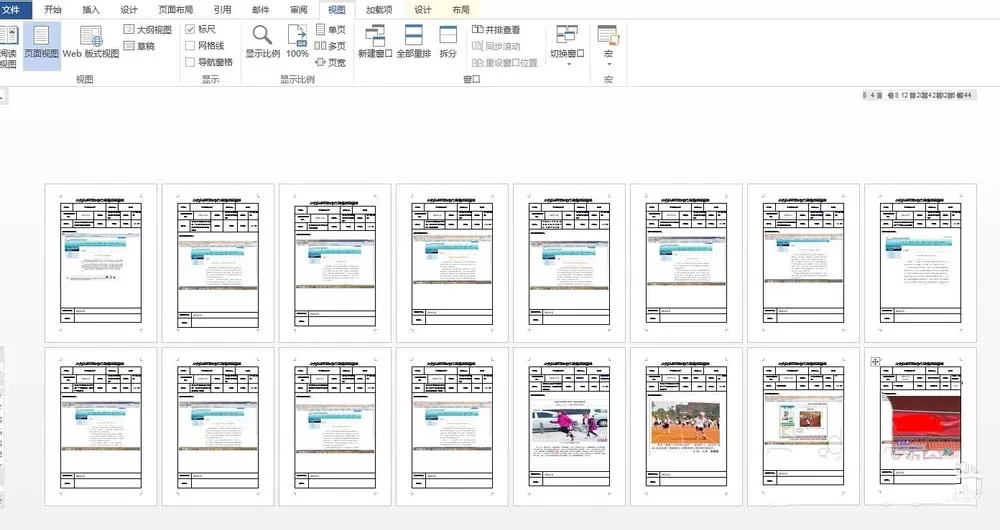Select 页面视图 page layout view

(x=41, y=47)
